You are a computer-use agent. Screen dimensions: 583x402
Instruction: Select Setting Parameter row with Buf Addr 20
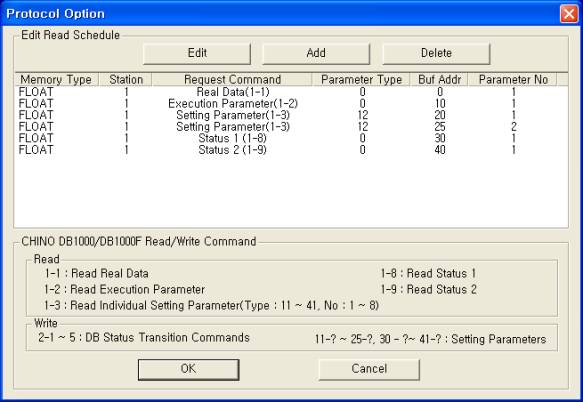[x=291, y=115]
